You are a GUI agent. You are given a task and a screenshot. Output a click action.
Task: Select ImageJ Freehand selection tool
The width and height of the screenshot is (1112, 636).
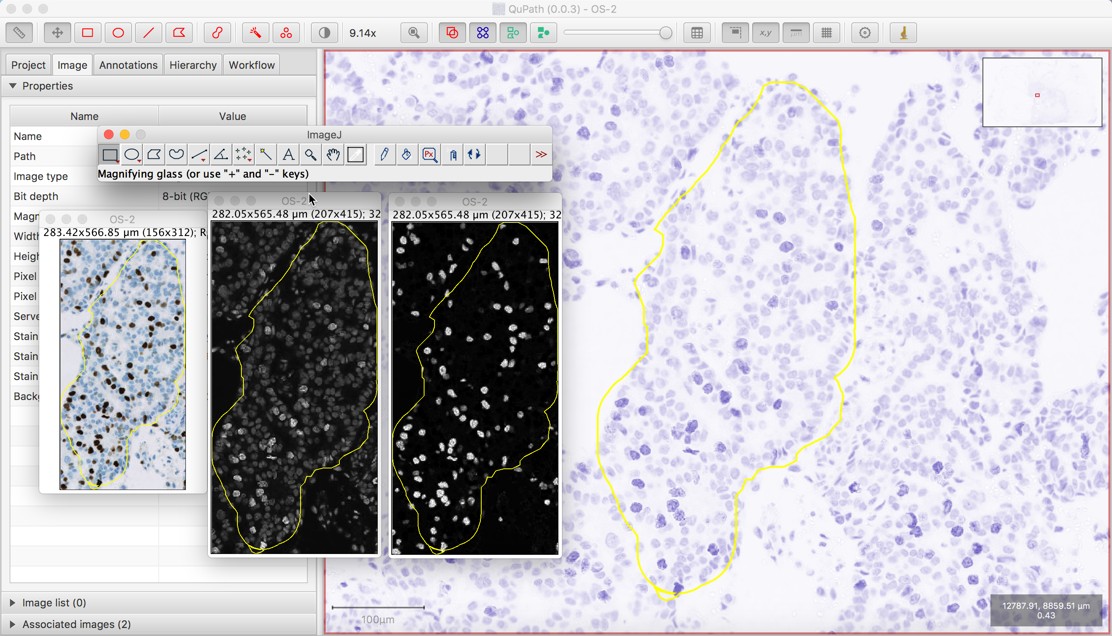click(177, 155)
